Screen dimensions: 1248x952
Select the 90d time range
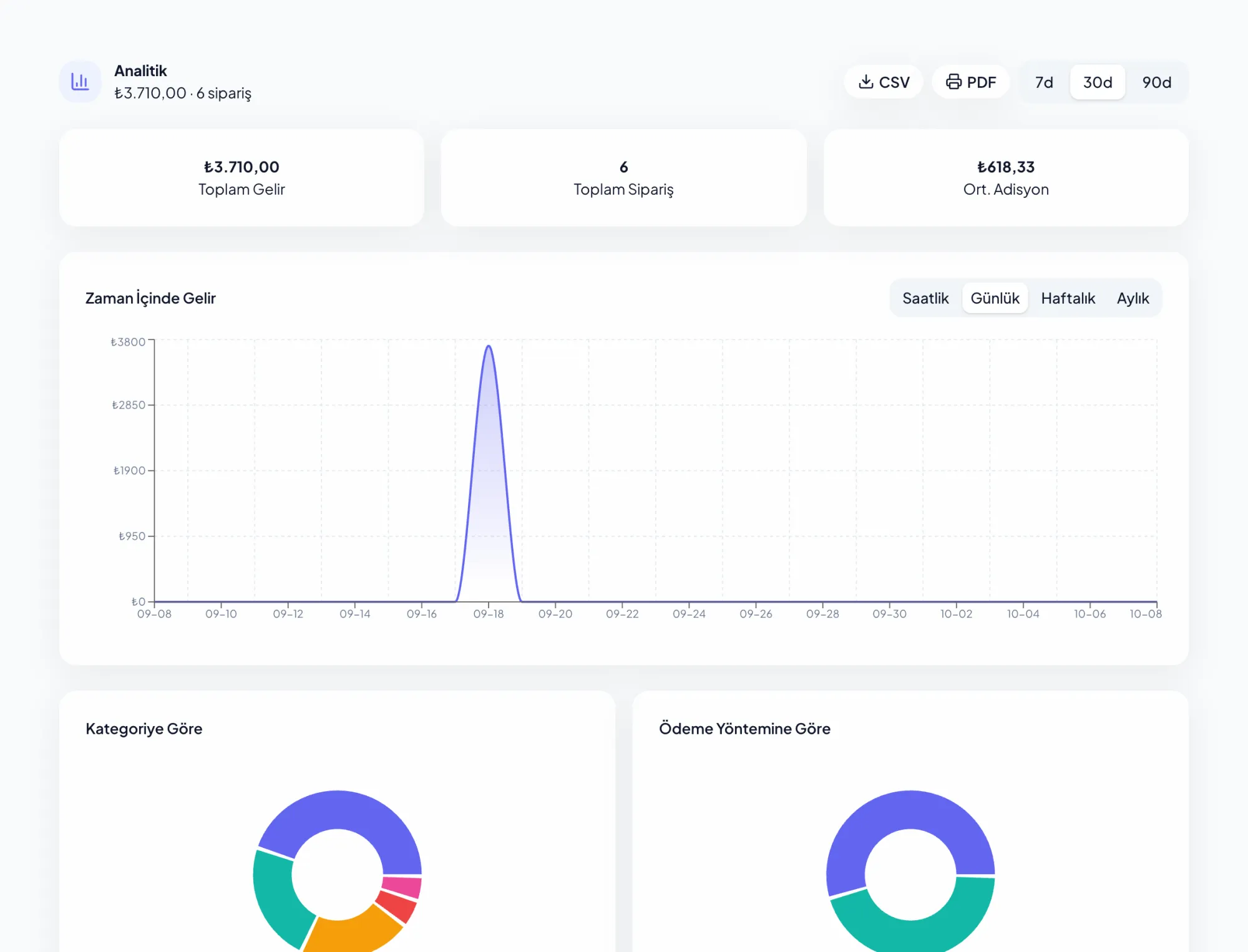click(1156, 82)
